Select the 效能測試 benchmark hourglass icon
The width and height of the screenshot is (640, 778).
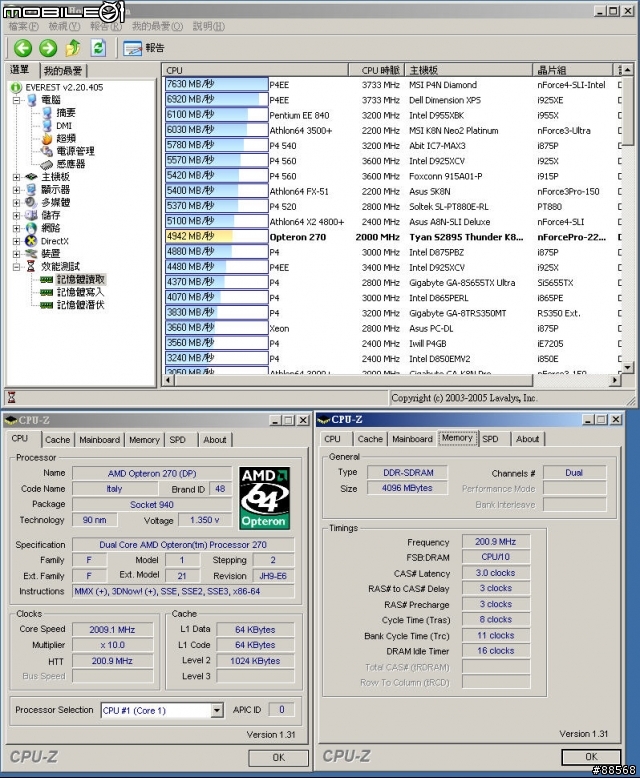tap(31, 266)
